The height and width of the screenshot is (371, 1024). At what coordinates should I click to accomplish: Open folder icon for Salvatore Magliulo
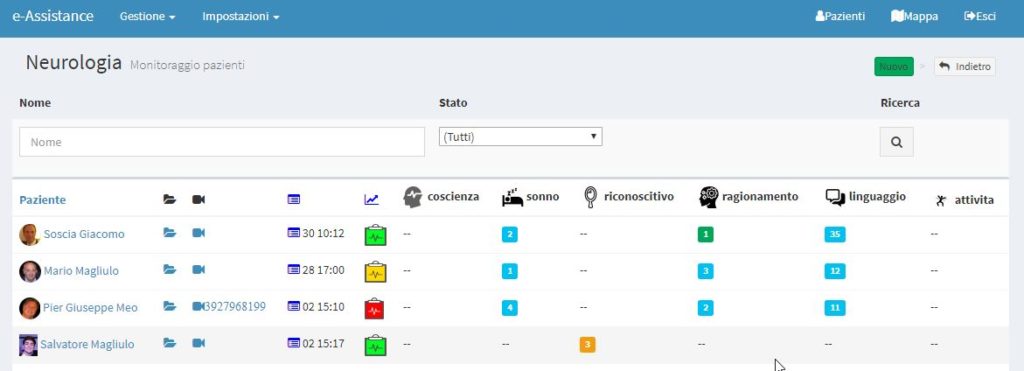coord(170,342)
